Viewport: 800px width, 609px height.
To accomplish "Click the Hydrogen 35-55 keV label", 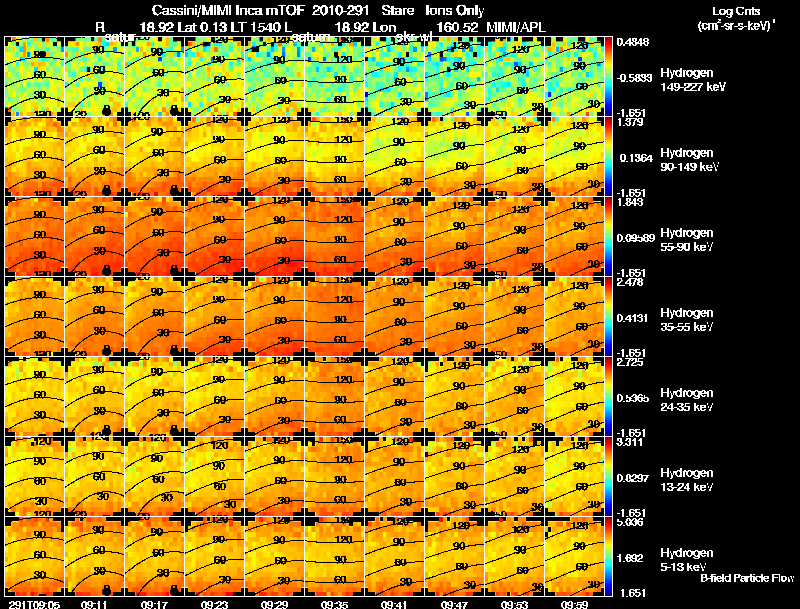I will click(687, 320).
